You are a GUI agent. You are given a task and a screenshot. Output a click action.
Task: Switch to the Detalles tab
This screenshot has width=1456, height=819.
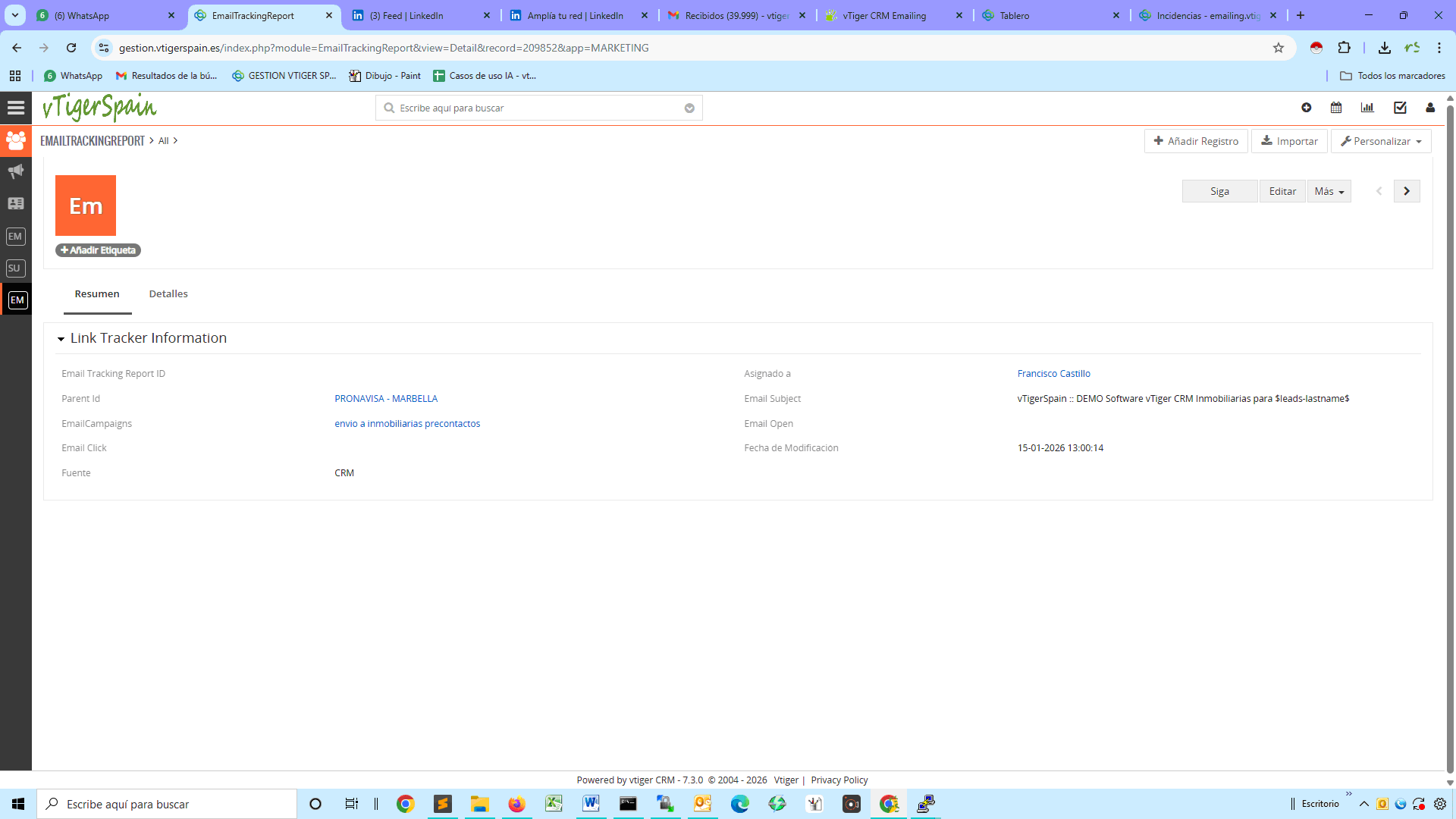pyautogui.click(x=168, y=293)
